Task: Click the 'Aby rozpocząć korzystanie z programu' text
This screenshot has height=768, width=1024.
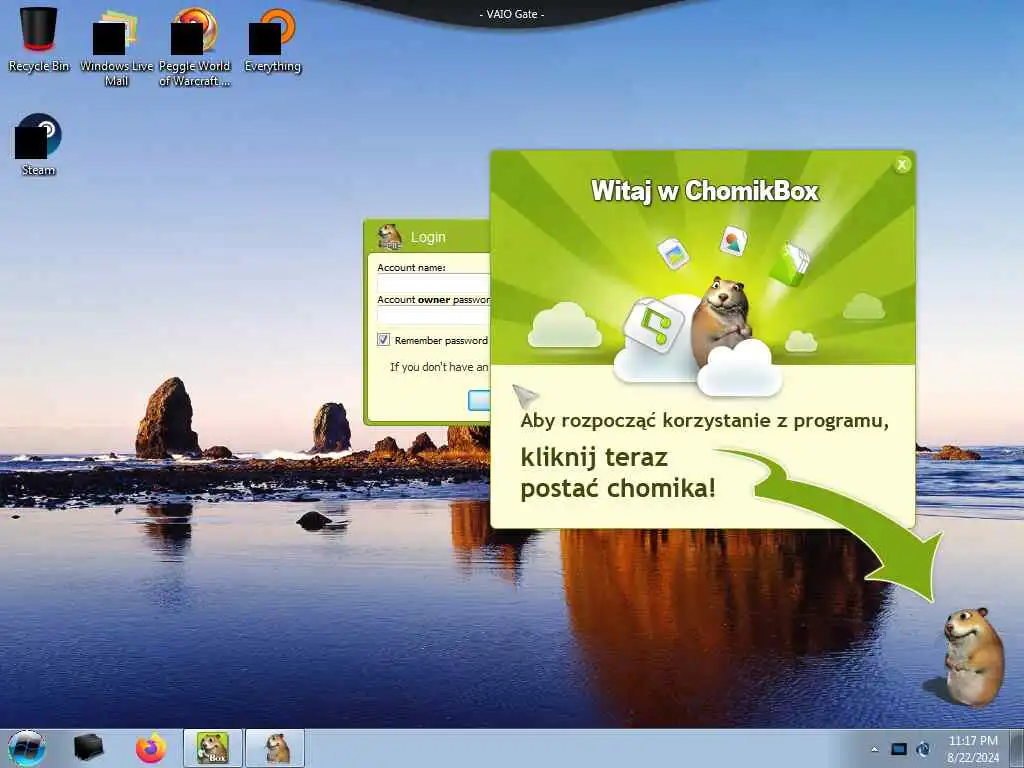Action: (x=705, y=421)
